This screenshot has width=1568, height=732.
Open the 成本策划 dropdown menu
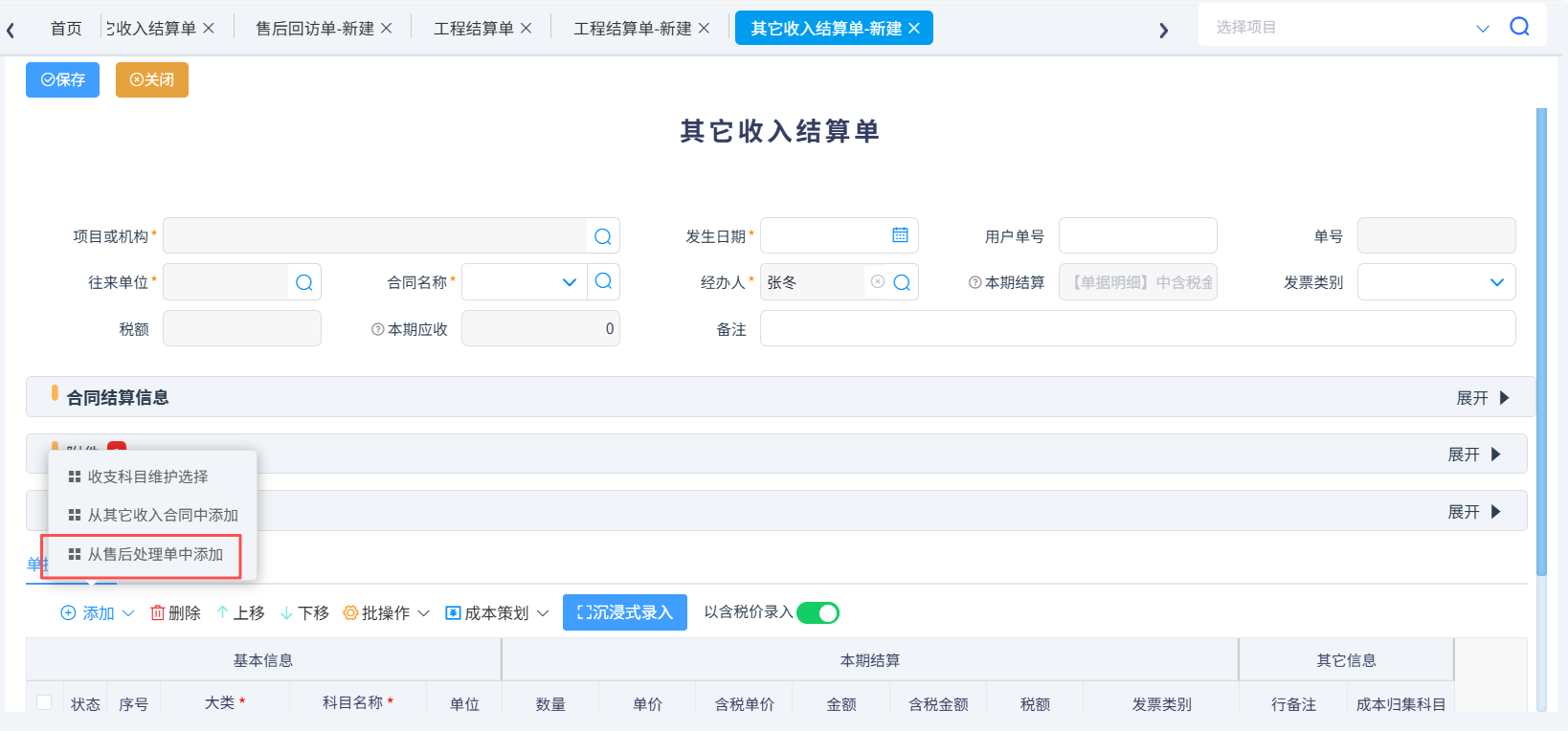point(497,612)
